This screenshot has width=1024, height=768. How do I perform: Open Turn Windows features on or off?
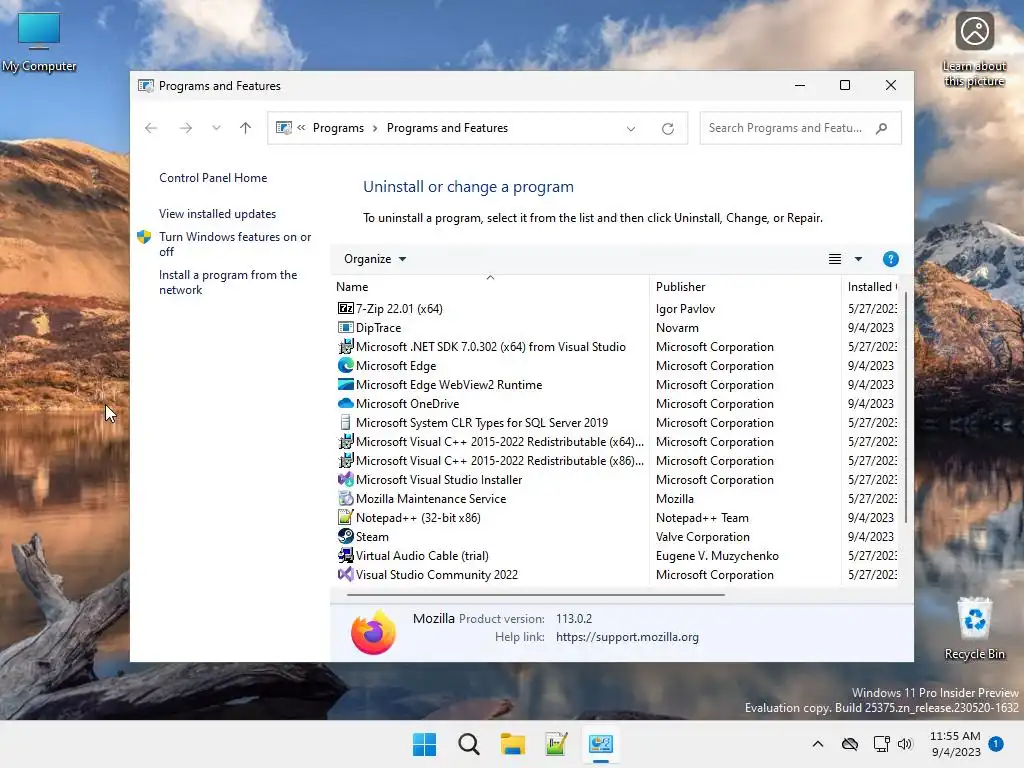[235, 244]
